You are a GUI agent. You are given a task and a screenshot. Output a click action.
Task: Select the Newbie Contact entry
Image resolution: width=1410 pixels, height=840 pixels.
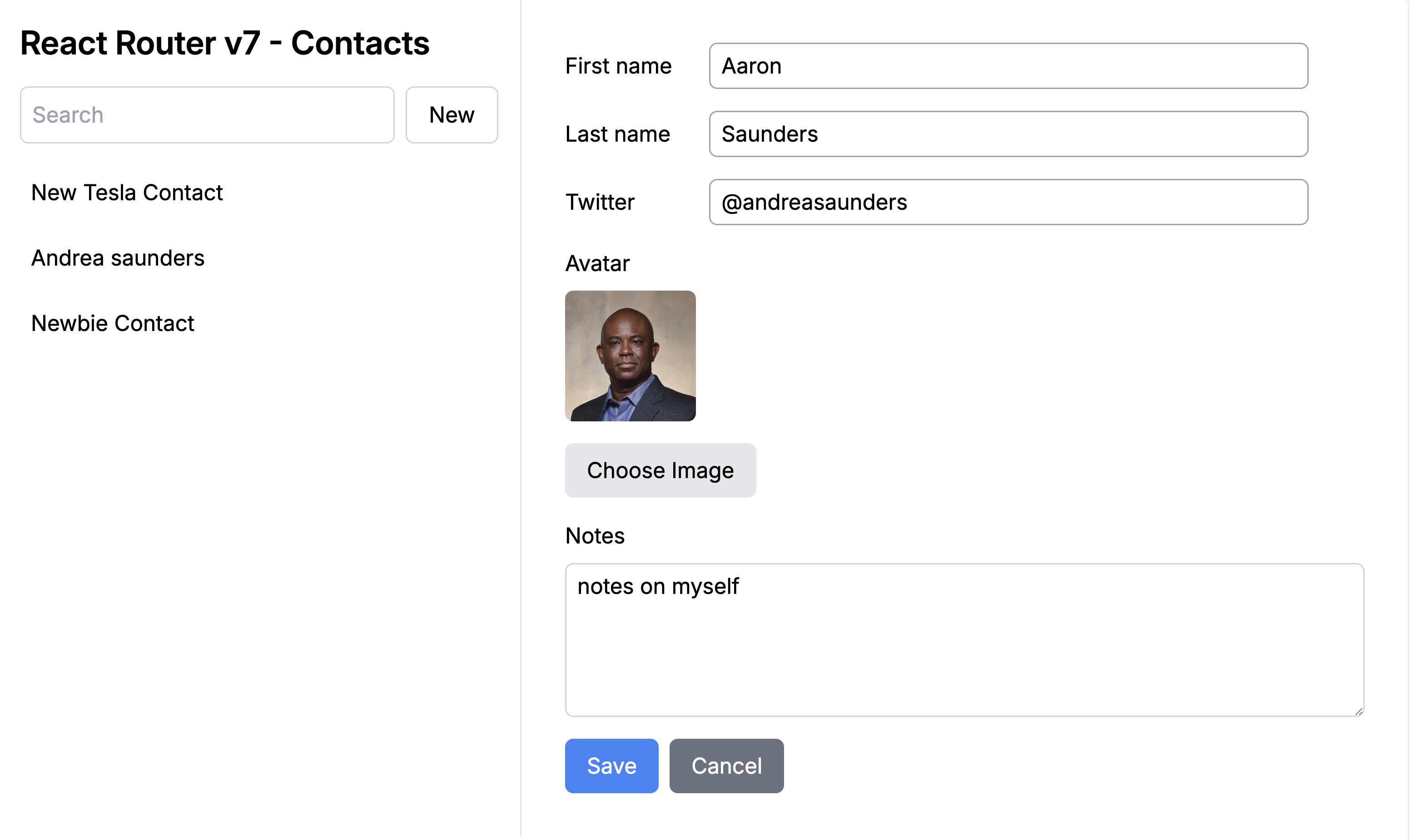click(113, 323)
